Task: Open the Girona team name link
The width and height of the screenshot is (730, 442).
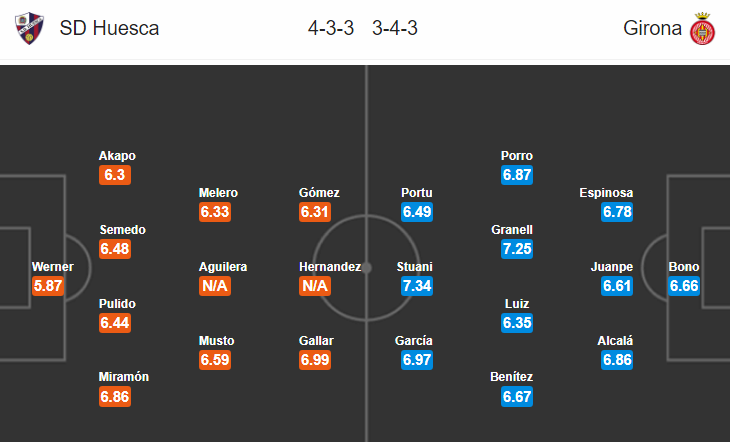Action: click(652, 28)
